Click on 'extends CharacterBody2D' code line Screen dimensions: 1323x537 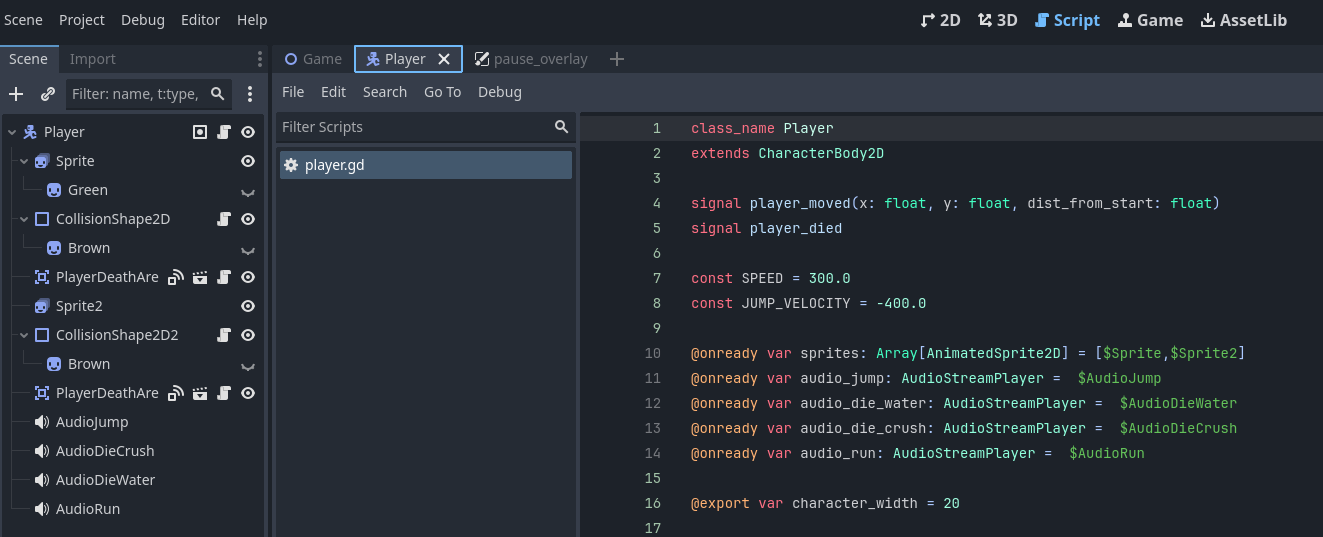(x=787, y=153)
